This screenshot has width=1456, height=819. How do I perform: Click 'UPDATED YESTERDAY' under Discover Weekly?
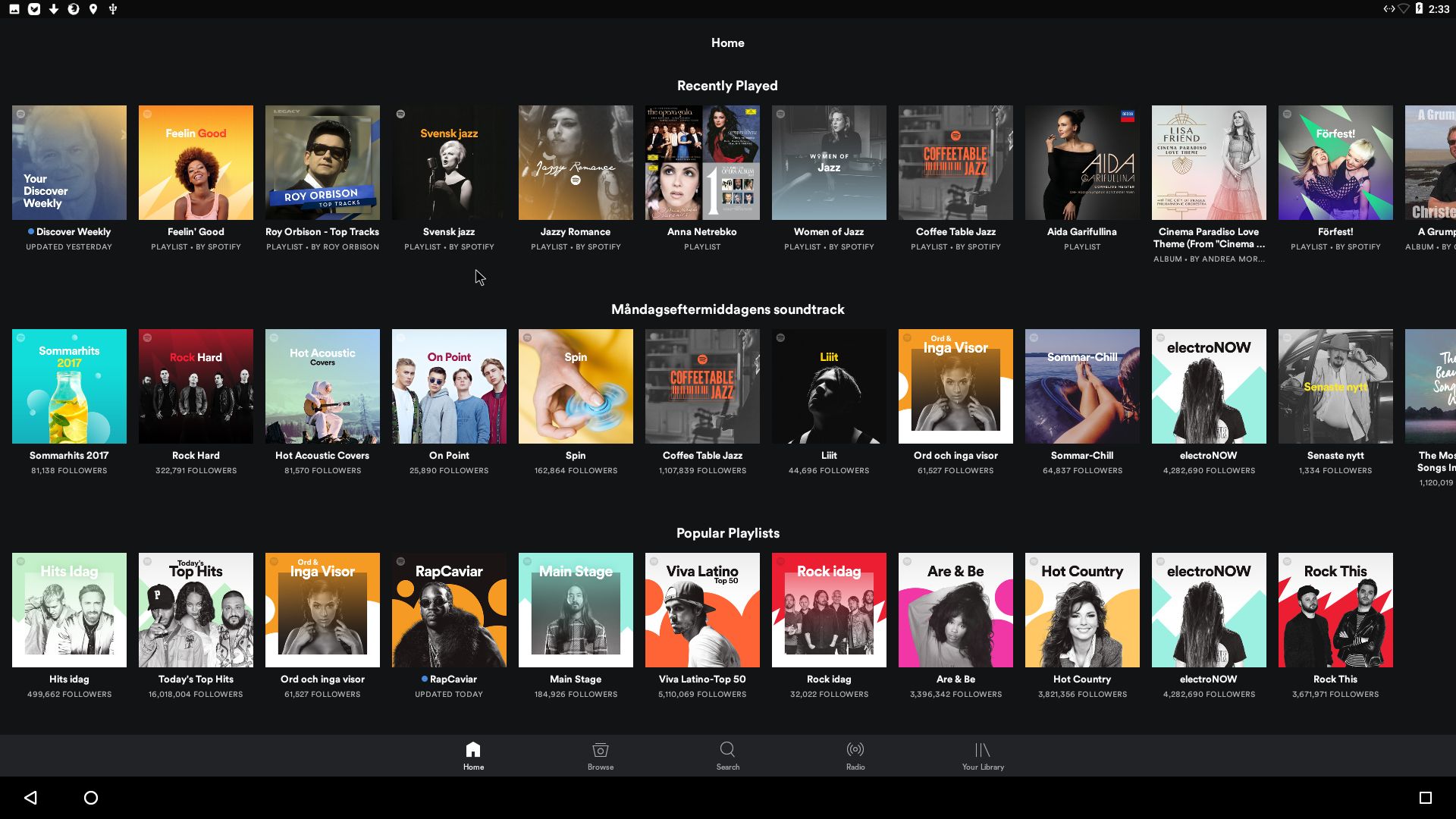pos(69,246)
